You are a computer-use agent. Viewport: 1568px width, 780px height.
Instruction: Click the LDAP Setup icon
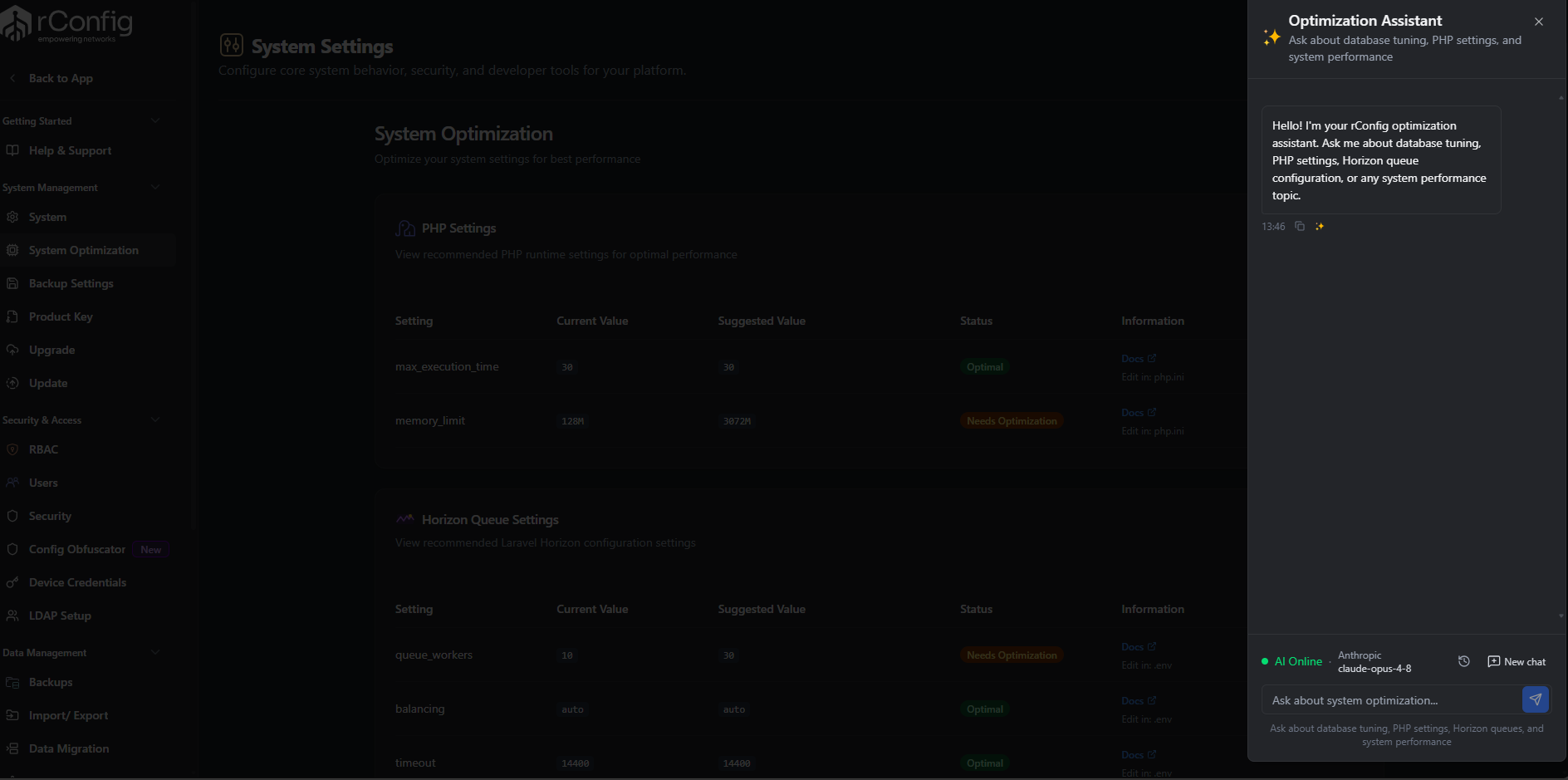pos(12,616)
